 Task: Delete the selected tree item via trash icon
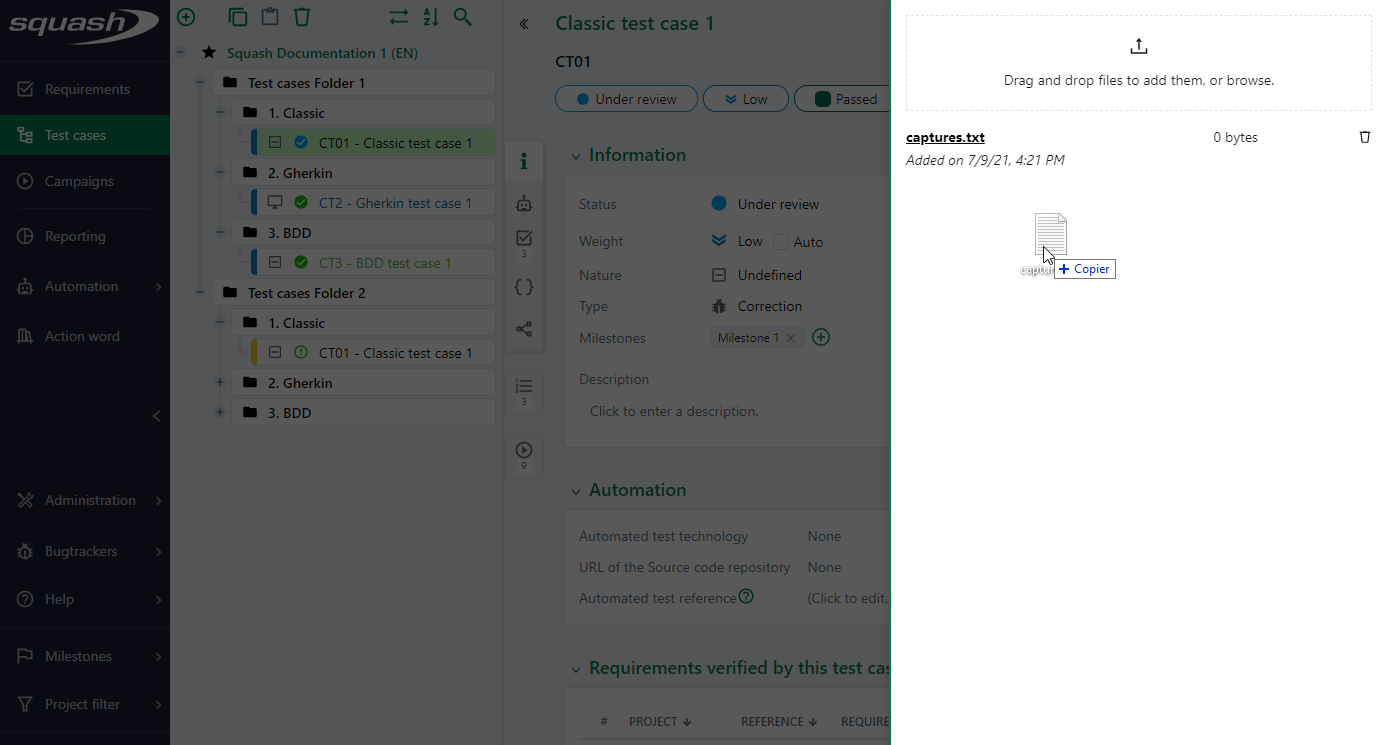tap(302, 17)
